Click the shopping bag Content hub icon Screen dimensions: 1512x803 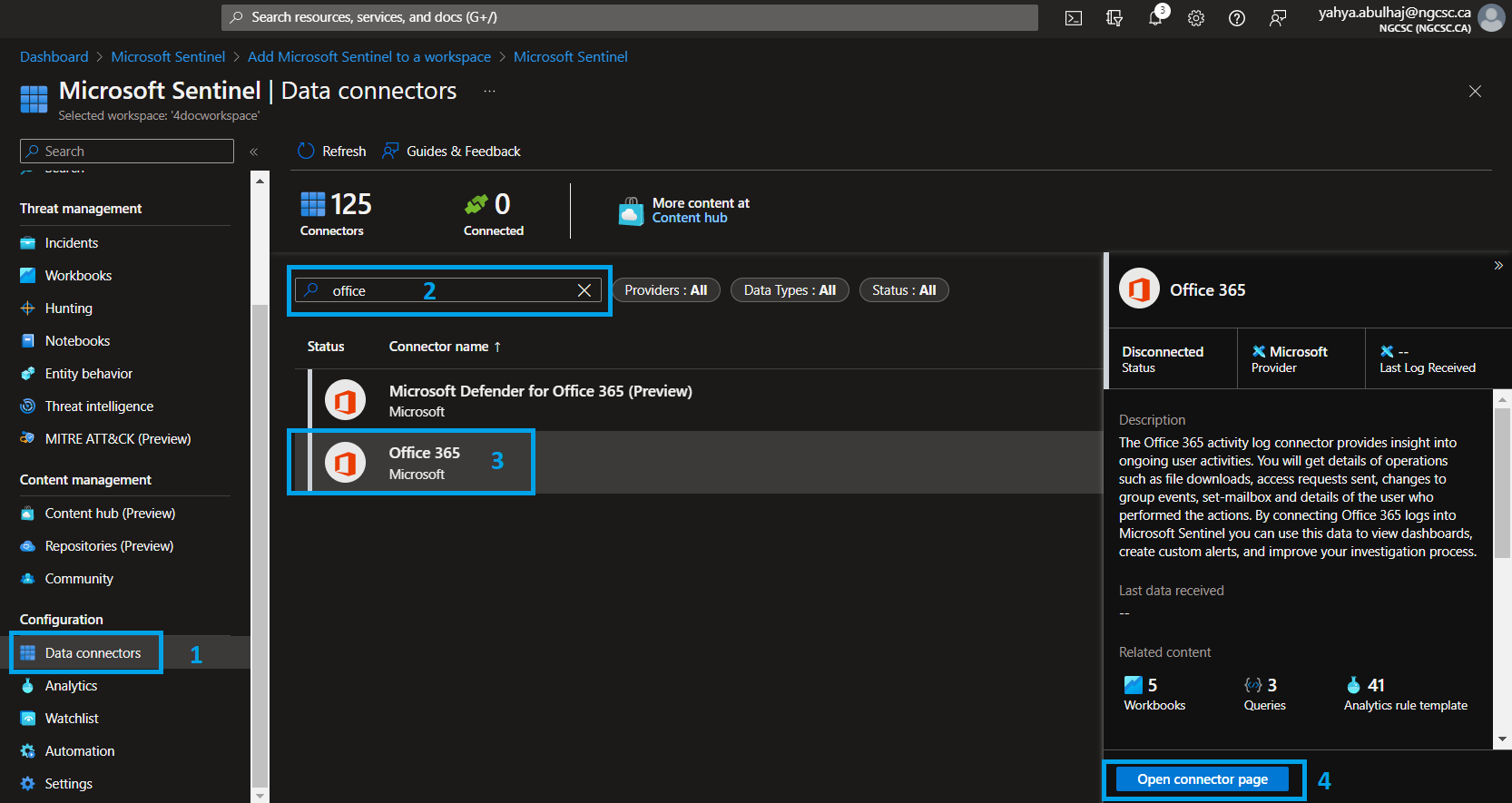[x=631, y=211]
